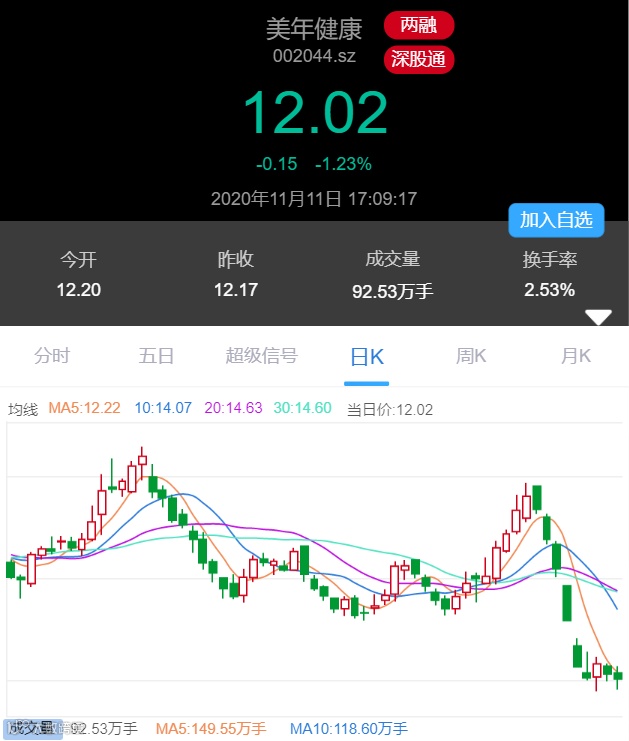The image size is (629, 741).
Task: Tap the 深股通 red badge
Action: click(419, 60)
